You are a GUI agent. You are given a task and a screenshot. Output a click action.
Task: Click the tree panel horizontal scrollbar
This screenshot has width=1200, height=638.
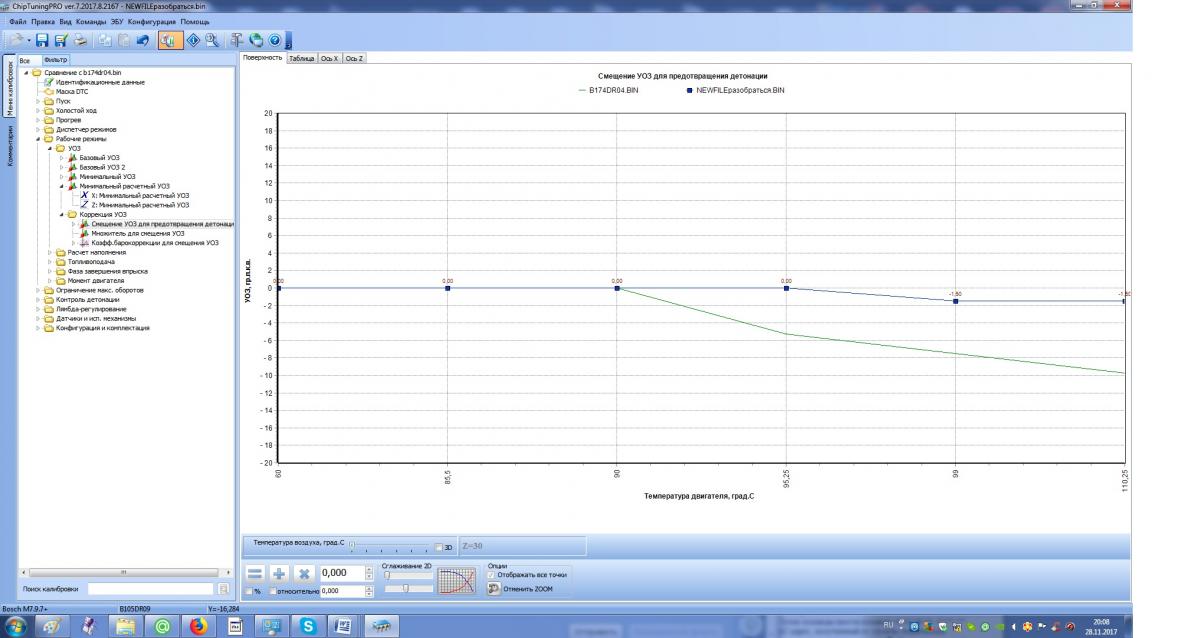(x=126, y=572)
